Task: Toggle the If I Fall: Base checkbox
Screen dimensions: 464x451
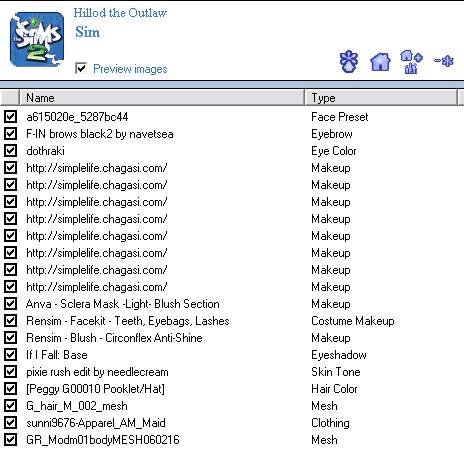Action: point(10,355)
